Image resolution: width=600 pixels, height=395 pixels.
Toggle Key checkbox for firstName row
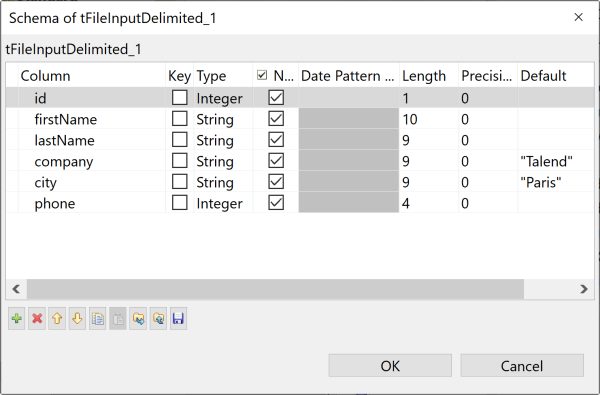tap(179, 119)
